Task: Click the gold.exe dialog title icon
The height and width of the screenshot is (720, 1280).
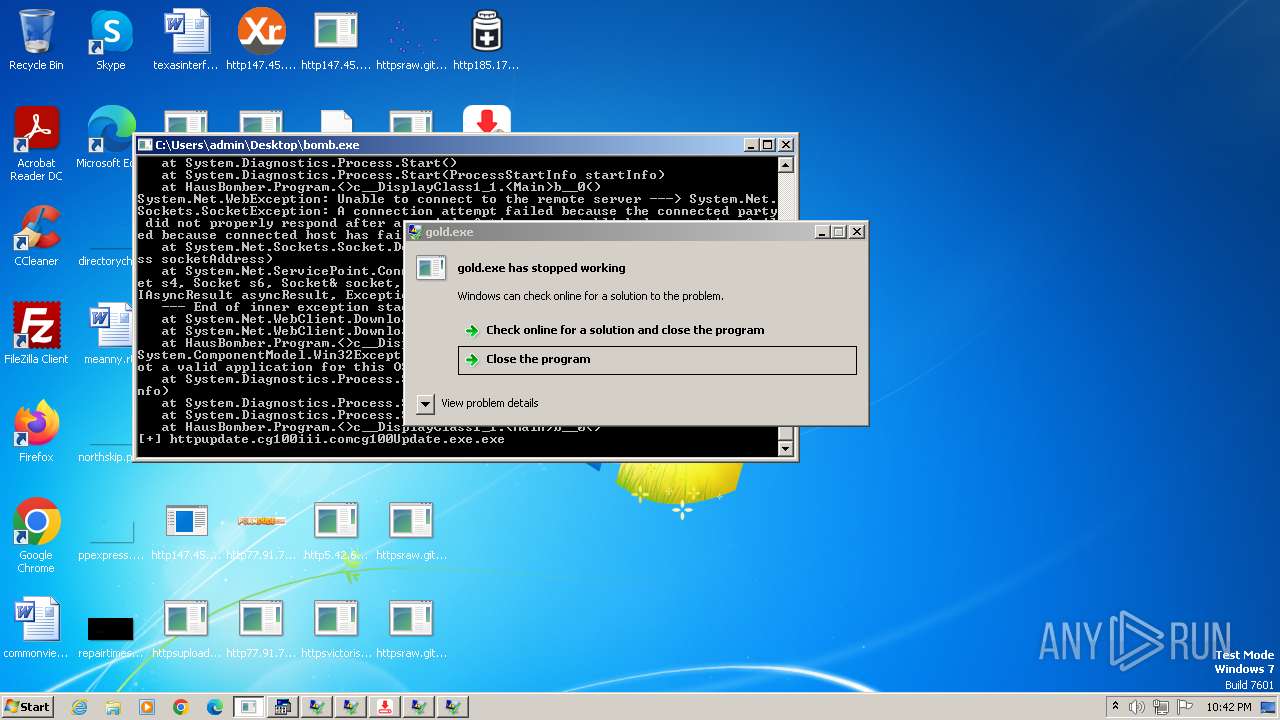Action: coord(415,231)
